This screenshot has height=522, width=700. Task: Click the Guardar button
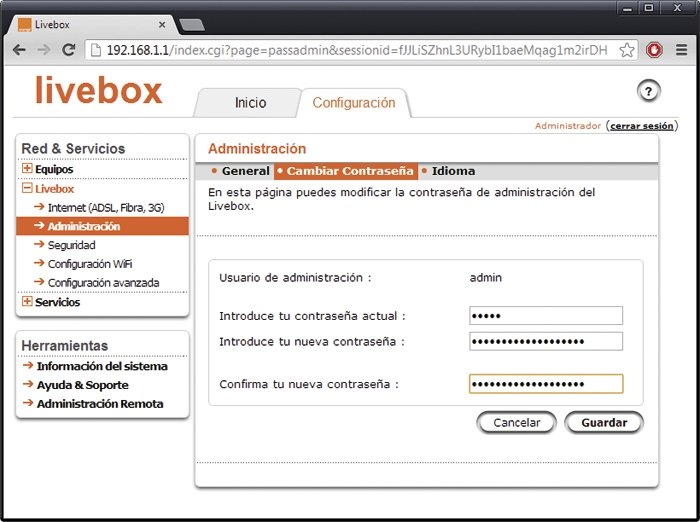point(604,422)
